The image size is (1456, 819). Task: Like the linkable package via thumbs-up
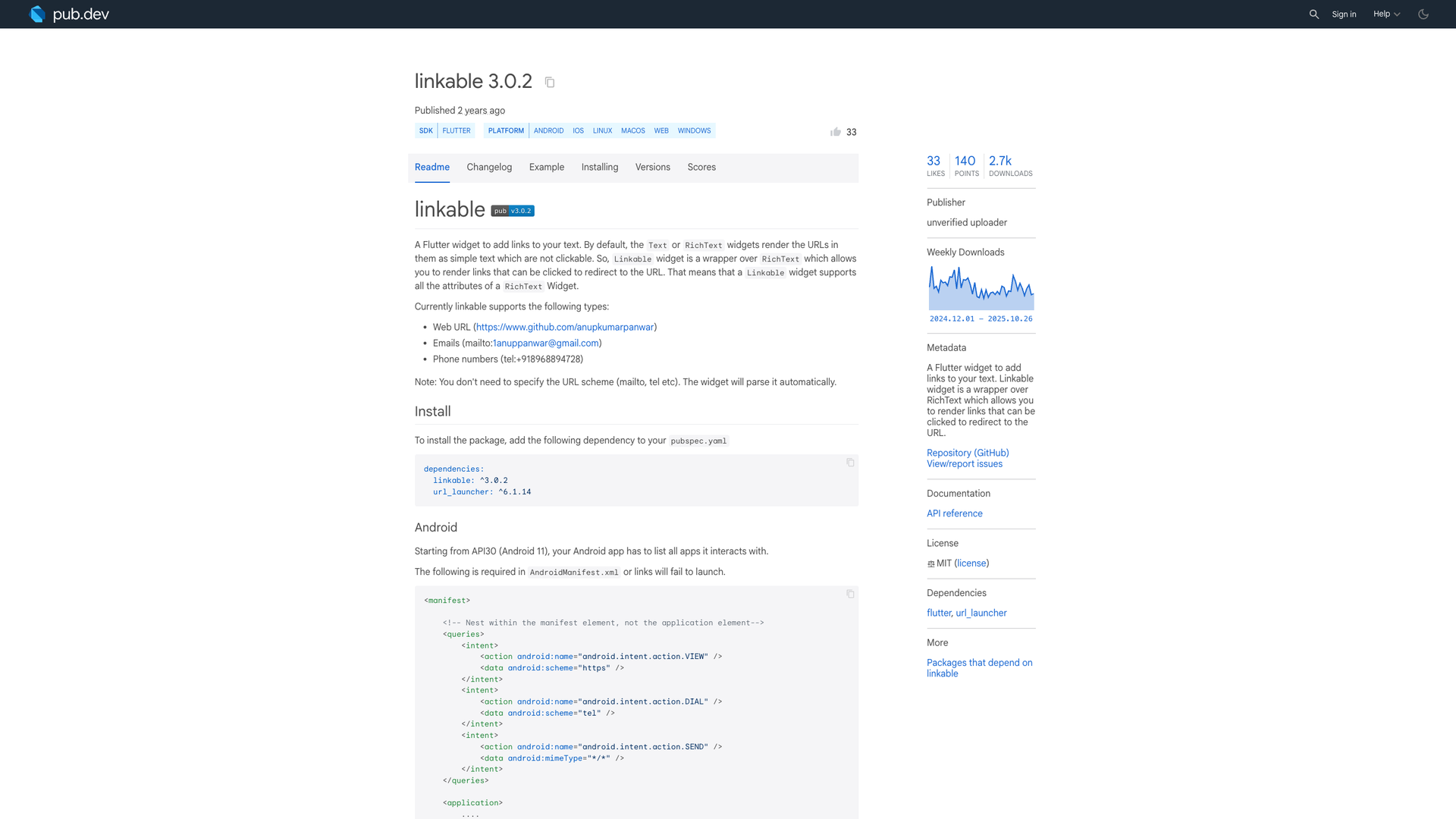tap(836, 131)
